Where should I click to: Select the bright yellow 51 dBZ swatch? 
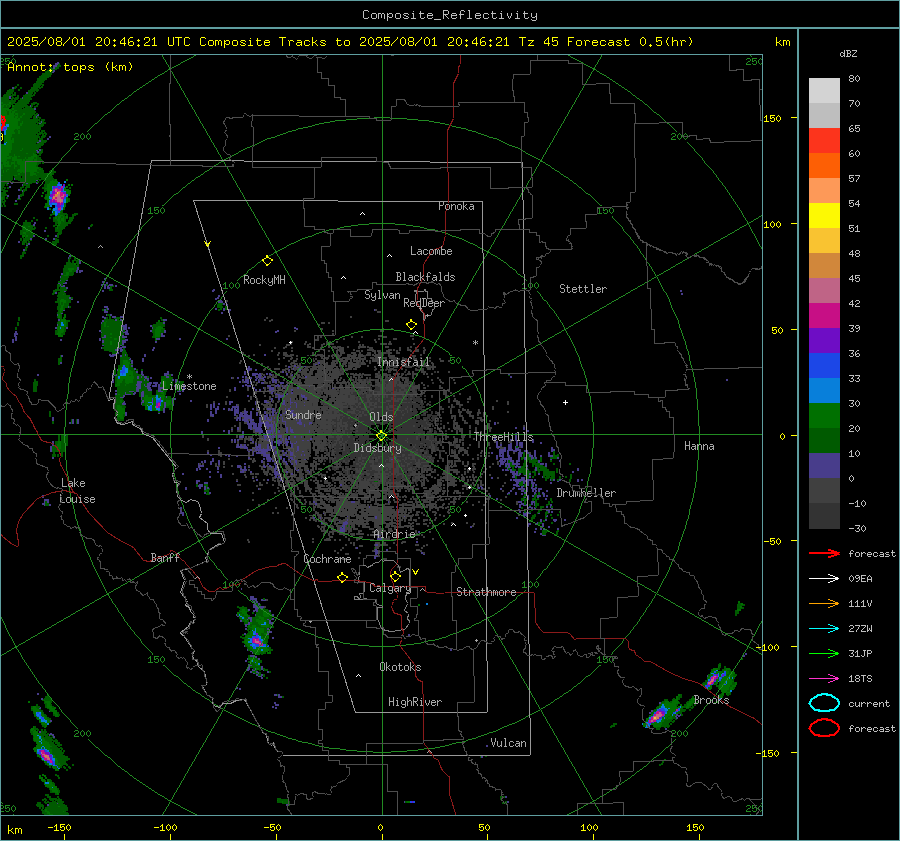824,216
